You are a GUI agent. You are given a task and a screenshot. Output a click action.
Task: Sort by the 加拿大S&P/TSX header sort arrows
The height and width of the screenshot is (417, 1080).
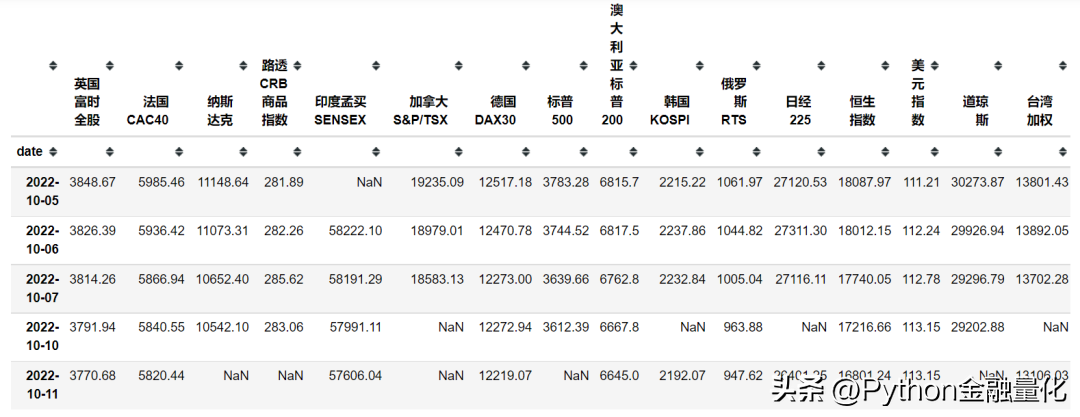tap(458, 66)
